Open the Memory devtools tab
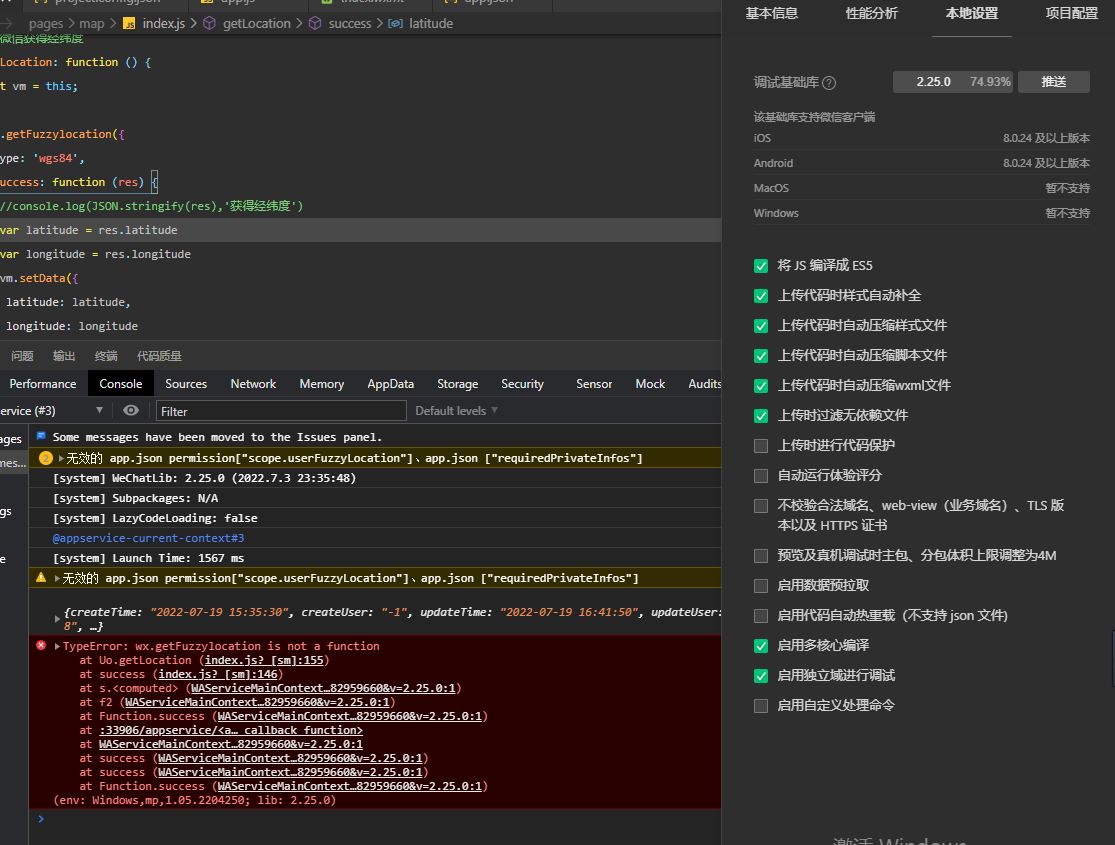The height and width of the screenshot is (845, 1115). [x=321, y=383]
